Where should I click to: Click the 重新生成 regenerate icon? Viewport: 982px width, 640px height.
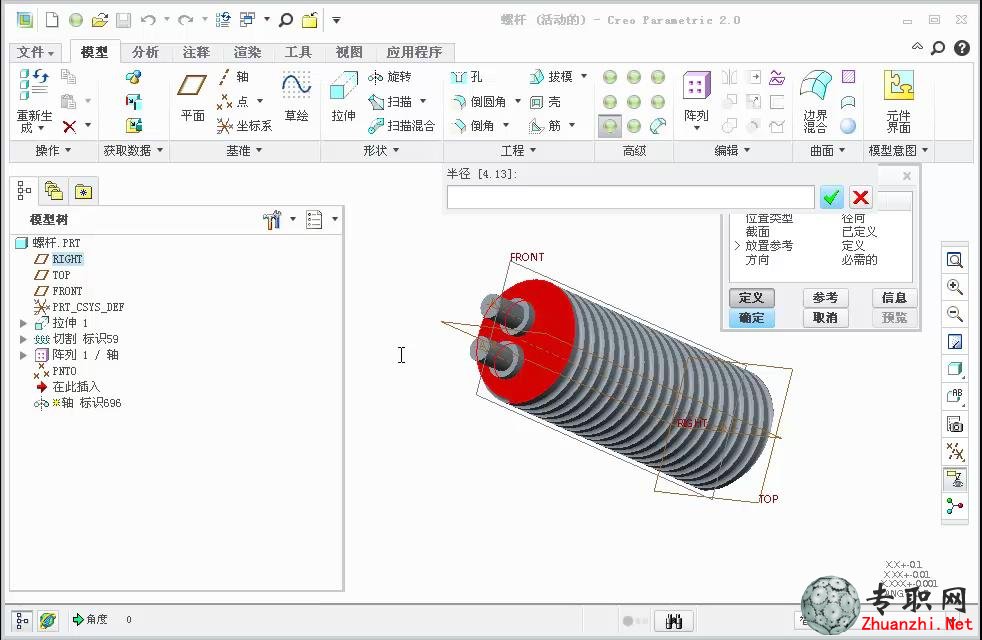34,101
